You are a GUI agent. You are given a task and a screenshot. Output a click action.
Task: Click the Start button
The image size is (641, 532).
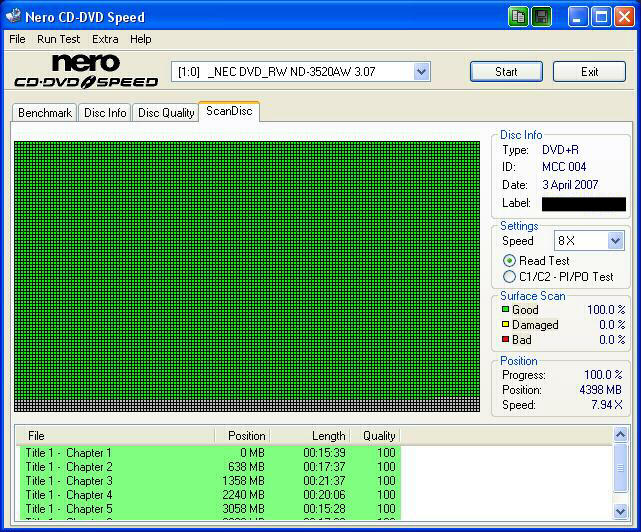(x=506, y=72)
